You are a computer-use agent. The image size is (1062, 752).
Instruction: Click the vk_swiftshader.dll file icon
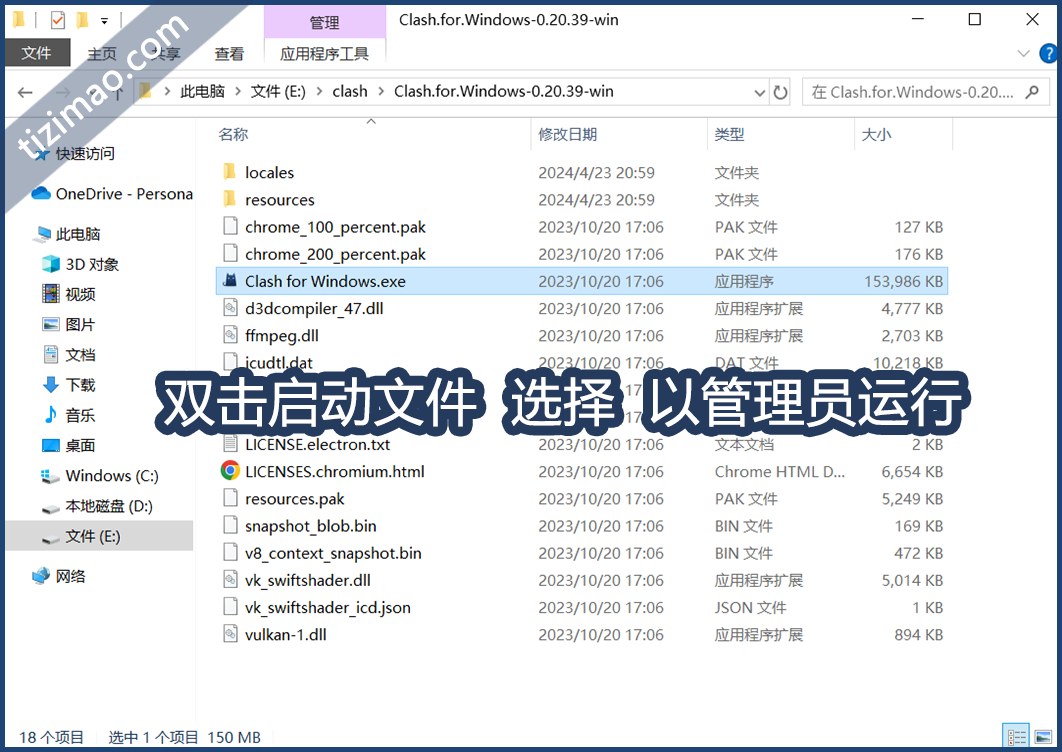(x=230, y=580)
